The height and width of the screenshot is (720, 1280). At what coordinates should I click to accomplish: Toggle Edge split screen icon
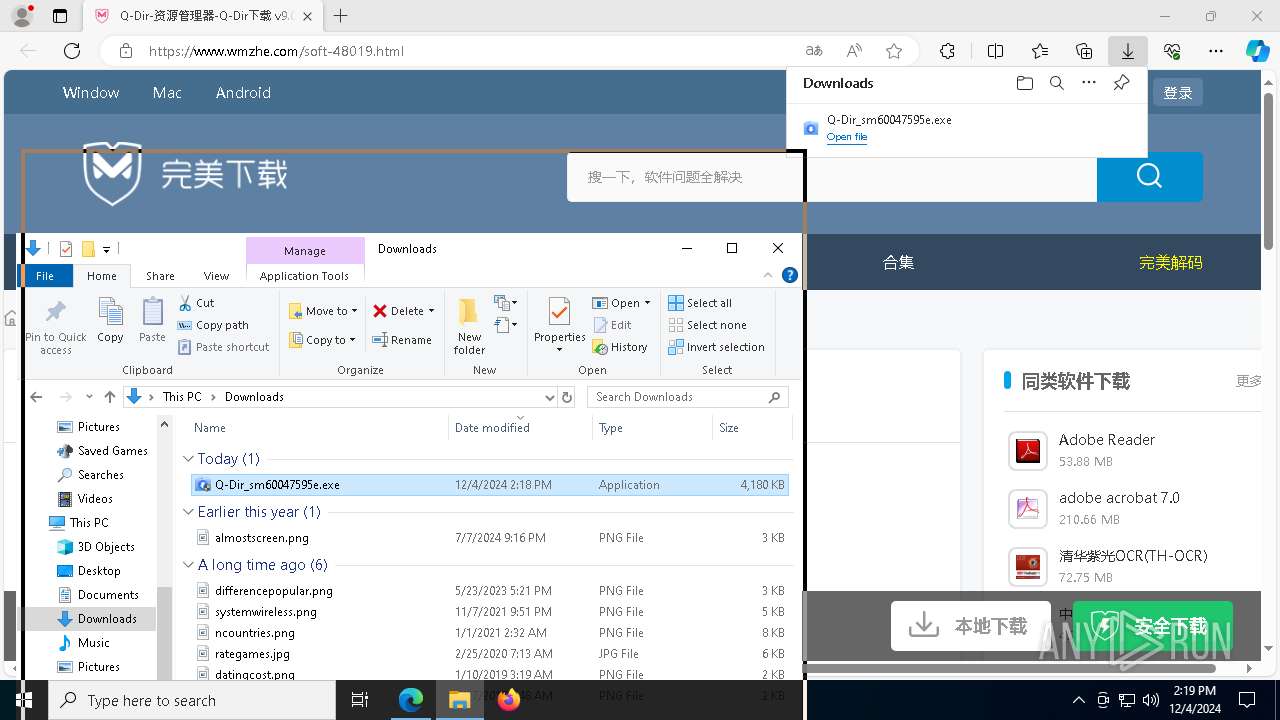(x=995, y=51)
